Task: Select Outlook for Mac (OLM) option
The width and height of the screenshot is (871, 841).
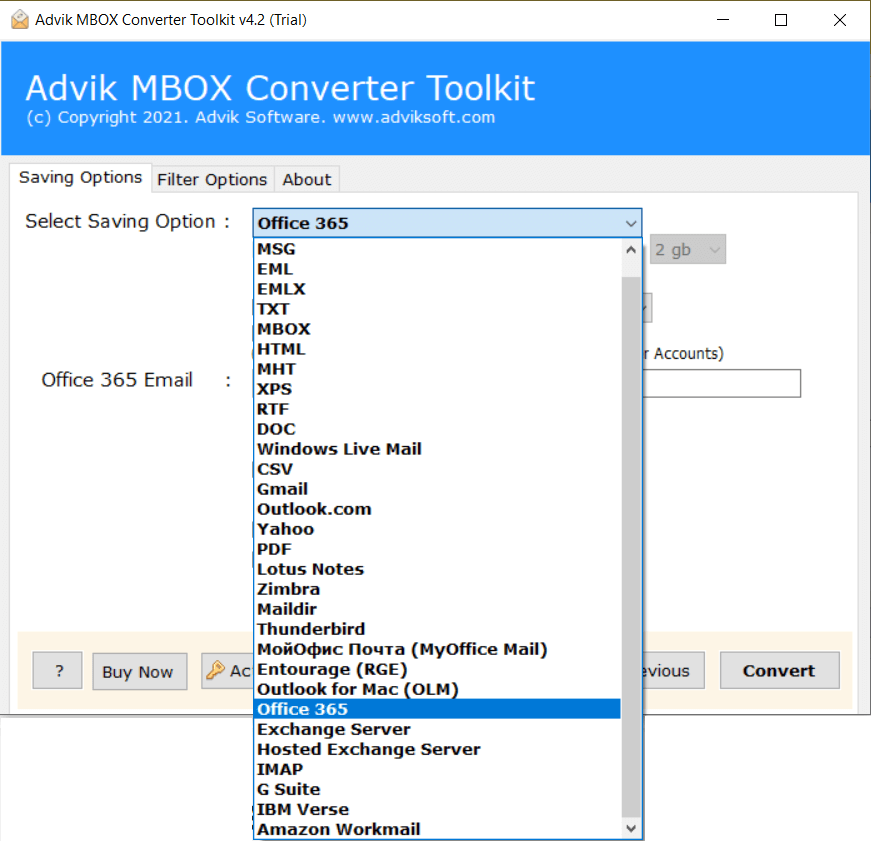Action: coord(437,689)
